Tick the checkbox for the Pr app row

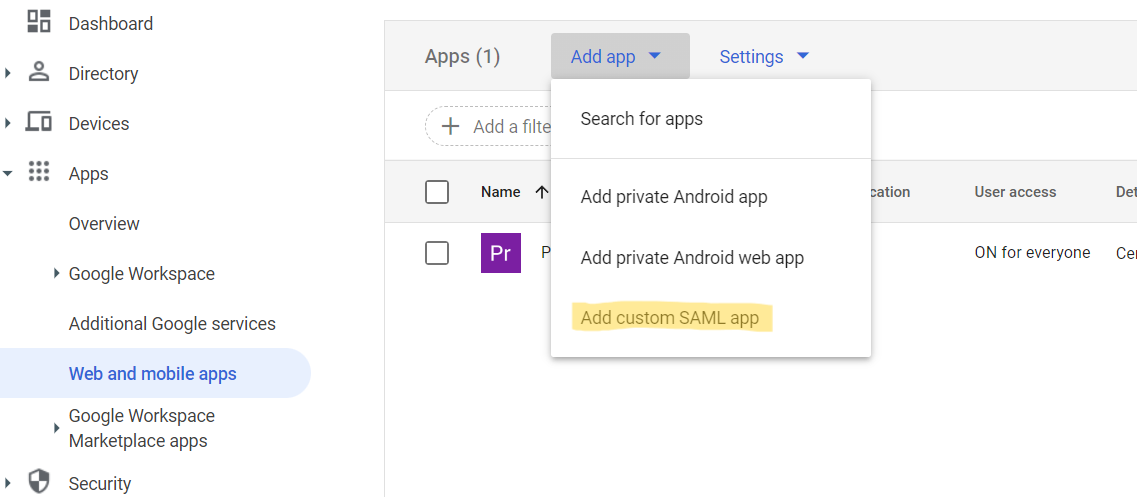(437, 253)
